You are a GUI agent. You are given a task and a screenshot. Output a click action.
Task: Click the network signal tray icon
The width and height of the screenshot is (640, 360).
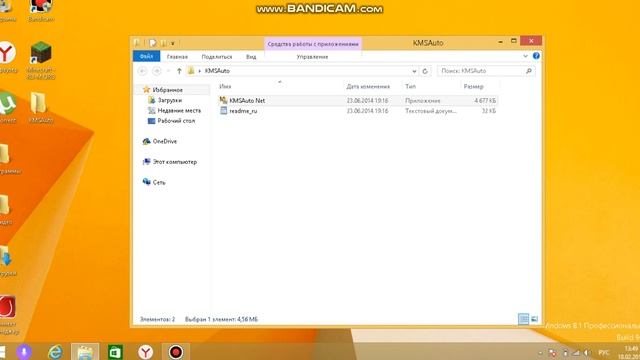click(x=576, y=353)
